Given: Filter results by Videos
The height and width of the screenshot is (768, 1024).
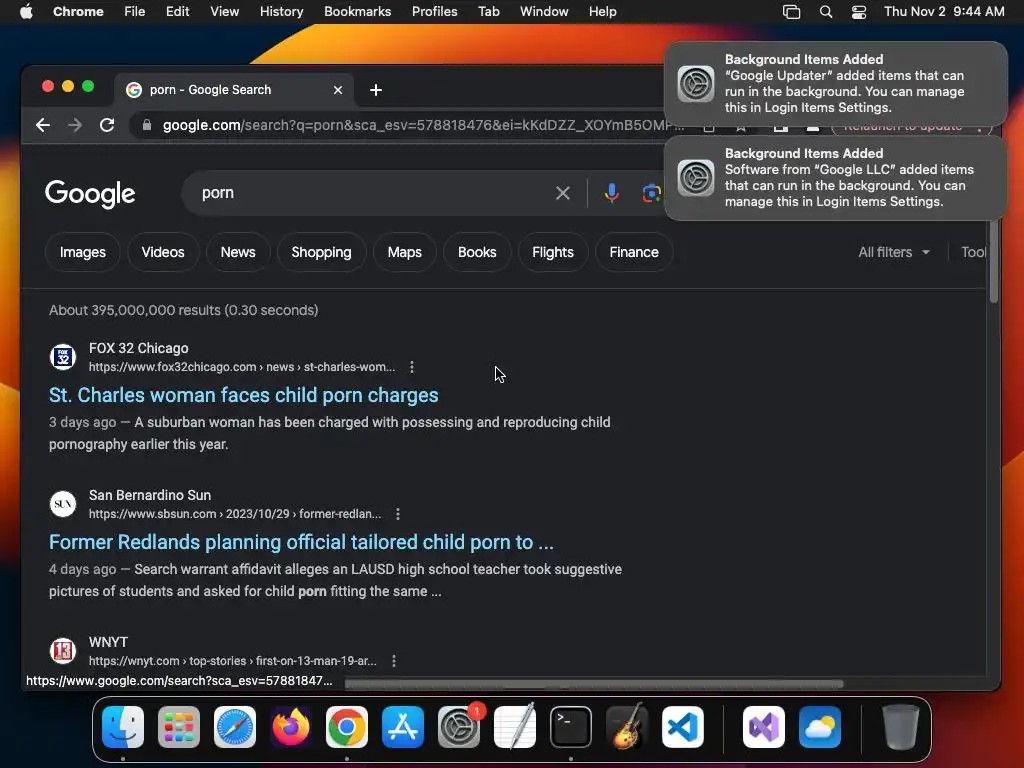Looking at the screenshot, I should pyautogui.click(x=163, y=252).
